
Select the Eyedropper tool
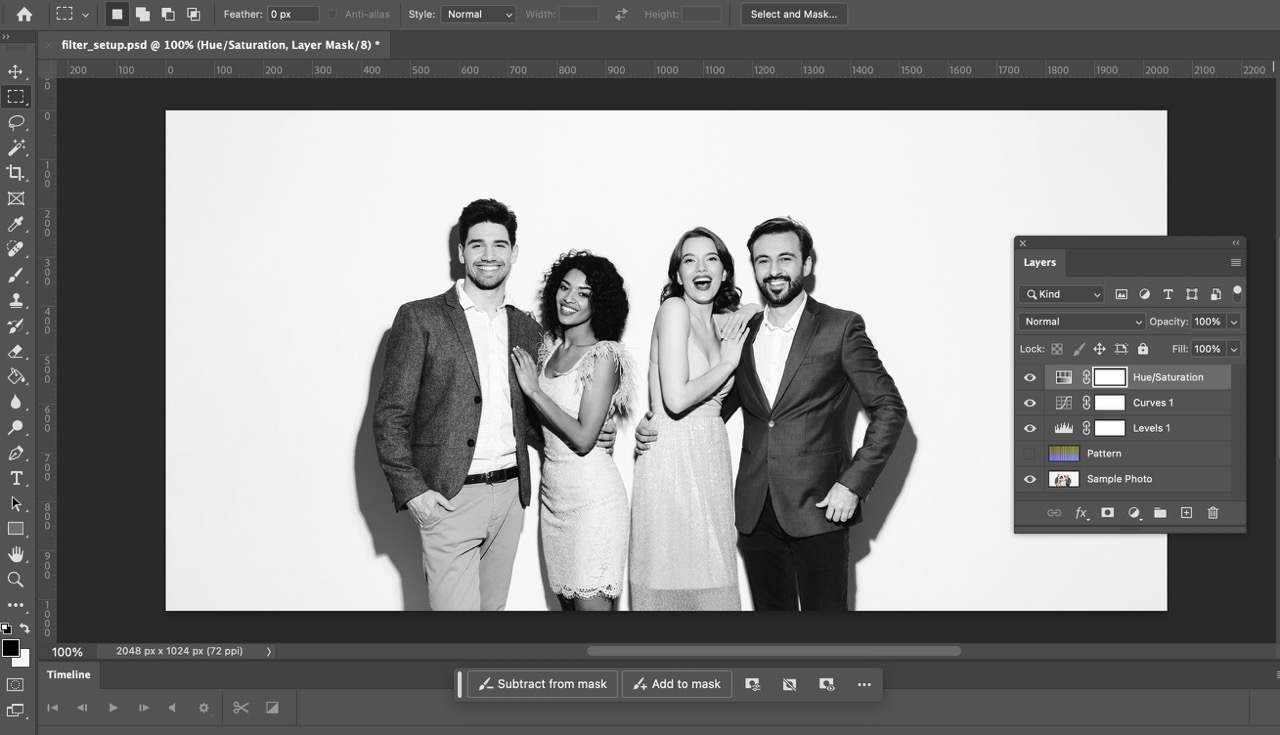click(x=16, y=224)
